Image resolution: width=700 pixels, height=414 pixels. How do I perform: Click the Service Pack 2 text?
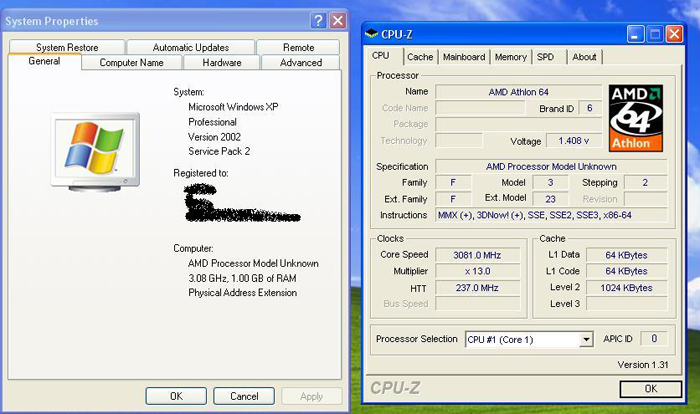219,151
